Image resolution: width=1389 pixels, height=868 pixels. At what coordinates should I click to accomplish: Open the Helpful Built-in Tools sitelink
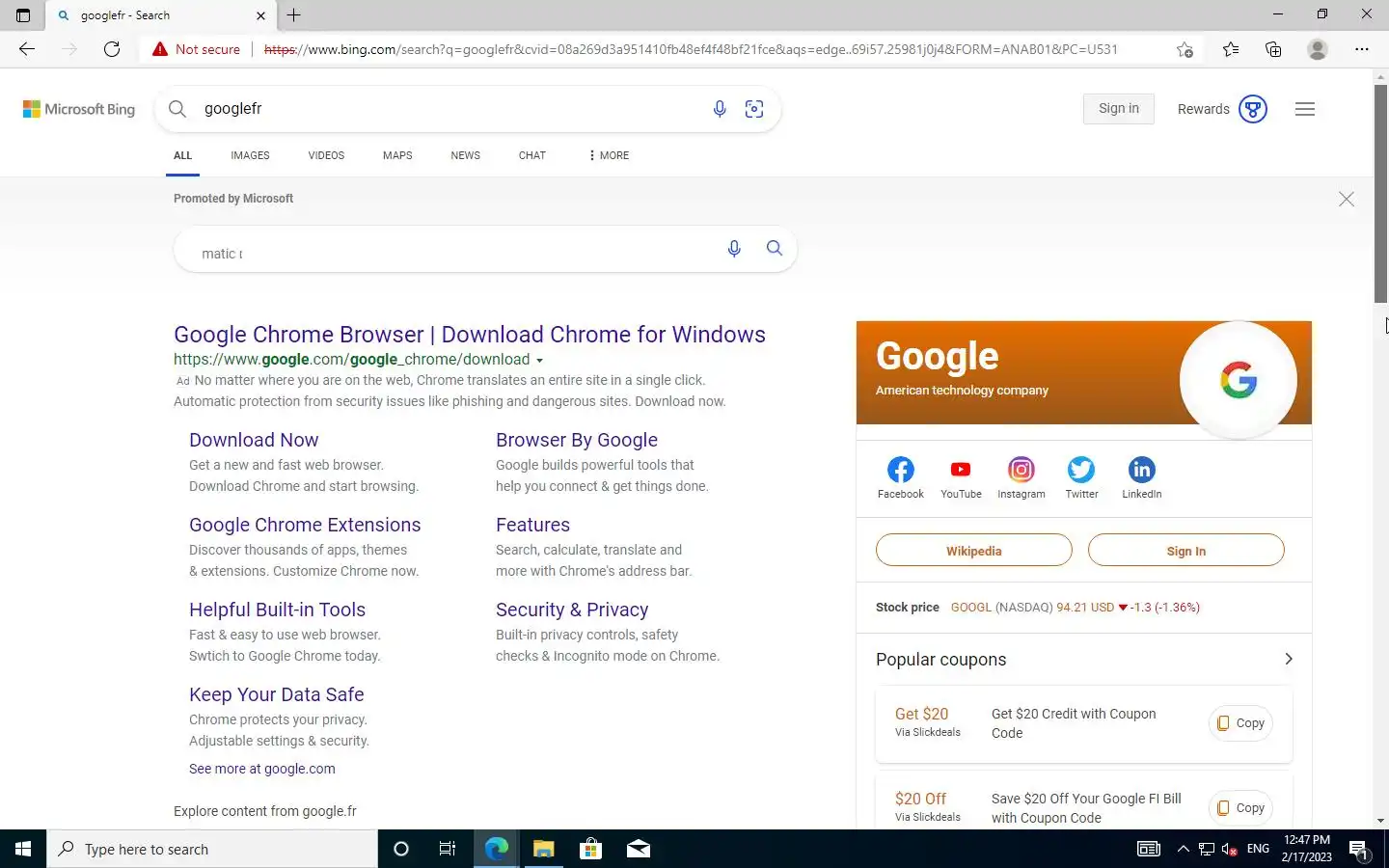pyautogui.click(x=277, y=610)
